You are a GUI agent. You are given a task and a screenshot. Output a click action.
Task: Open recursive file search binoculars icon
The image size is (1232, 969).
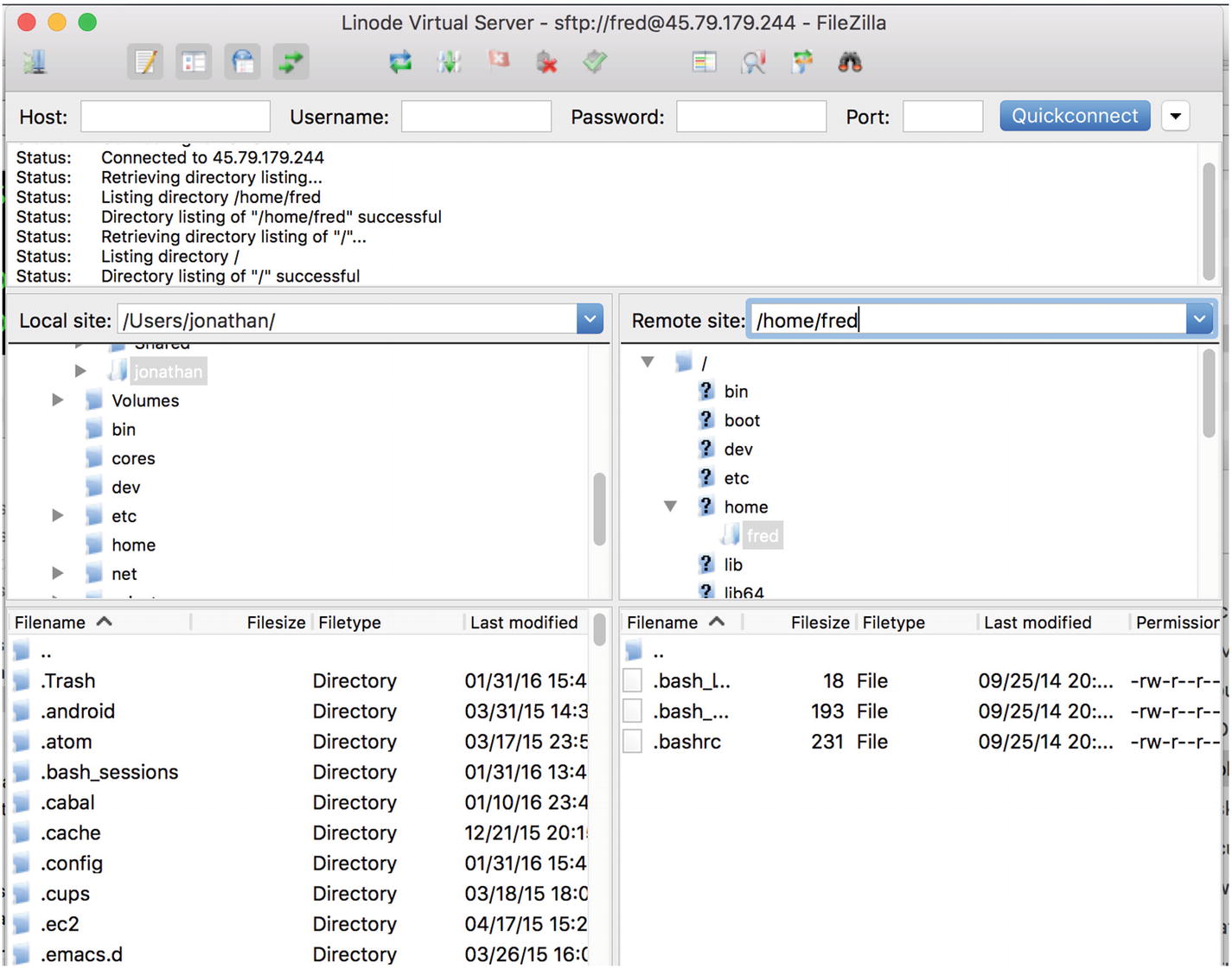coord(851,62)
